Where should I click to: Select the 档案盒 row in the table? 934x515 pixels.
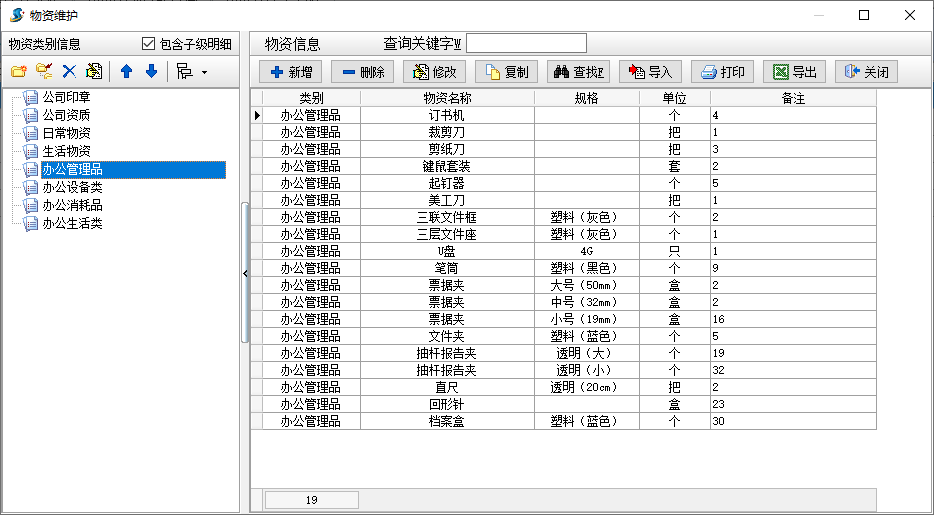[447, 421]
